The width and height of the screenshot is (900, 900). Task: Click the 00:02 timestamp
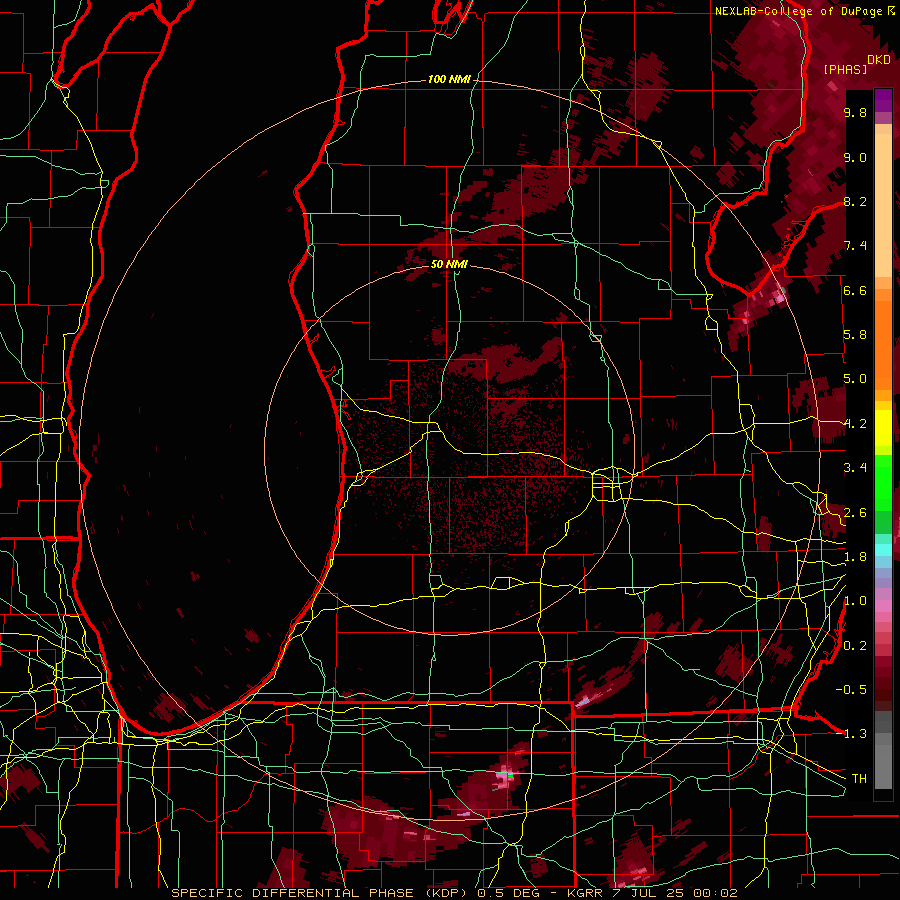click(x=717, y=893)
